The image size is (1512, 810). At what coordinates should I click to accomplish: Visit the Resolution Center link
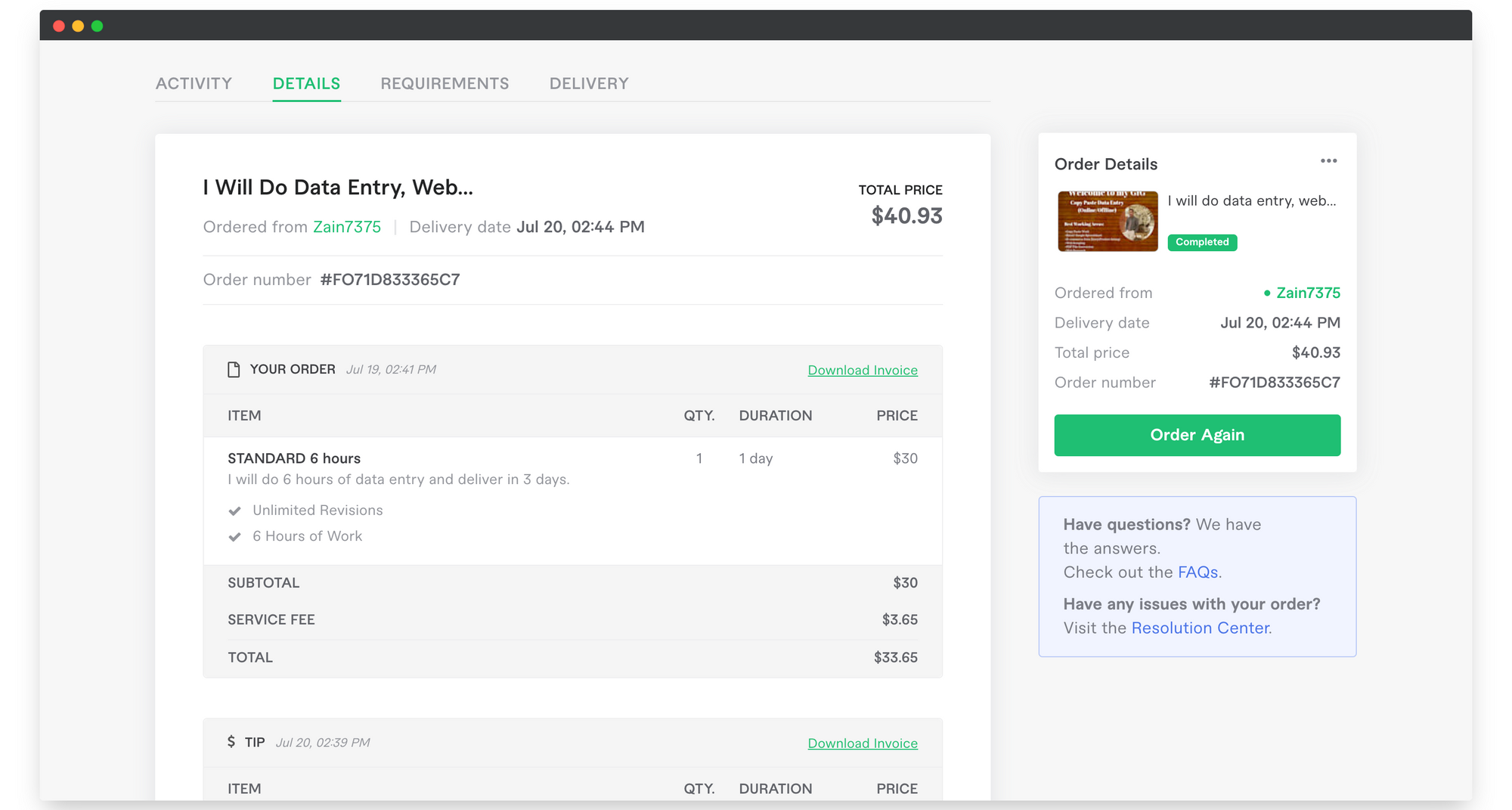point(1201,628)
